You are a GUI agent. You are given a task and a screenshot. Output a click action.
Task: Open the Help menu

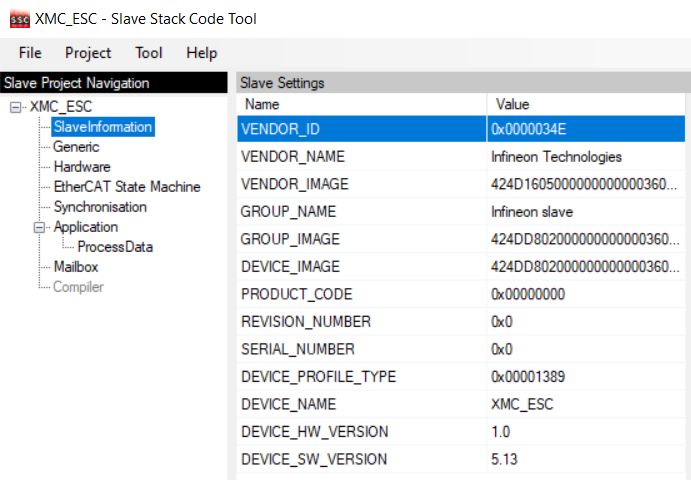point(202,53)
